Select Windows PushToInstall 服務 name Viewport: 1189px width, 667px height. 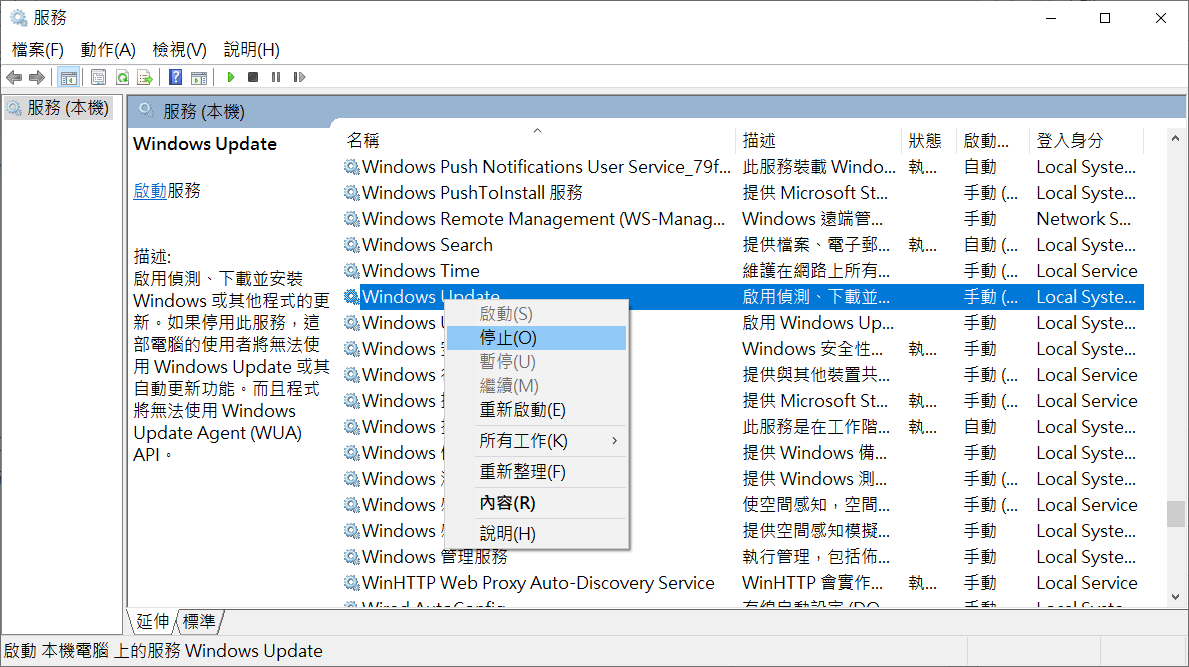pos(472,193)
